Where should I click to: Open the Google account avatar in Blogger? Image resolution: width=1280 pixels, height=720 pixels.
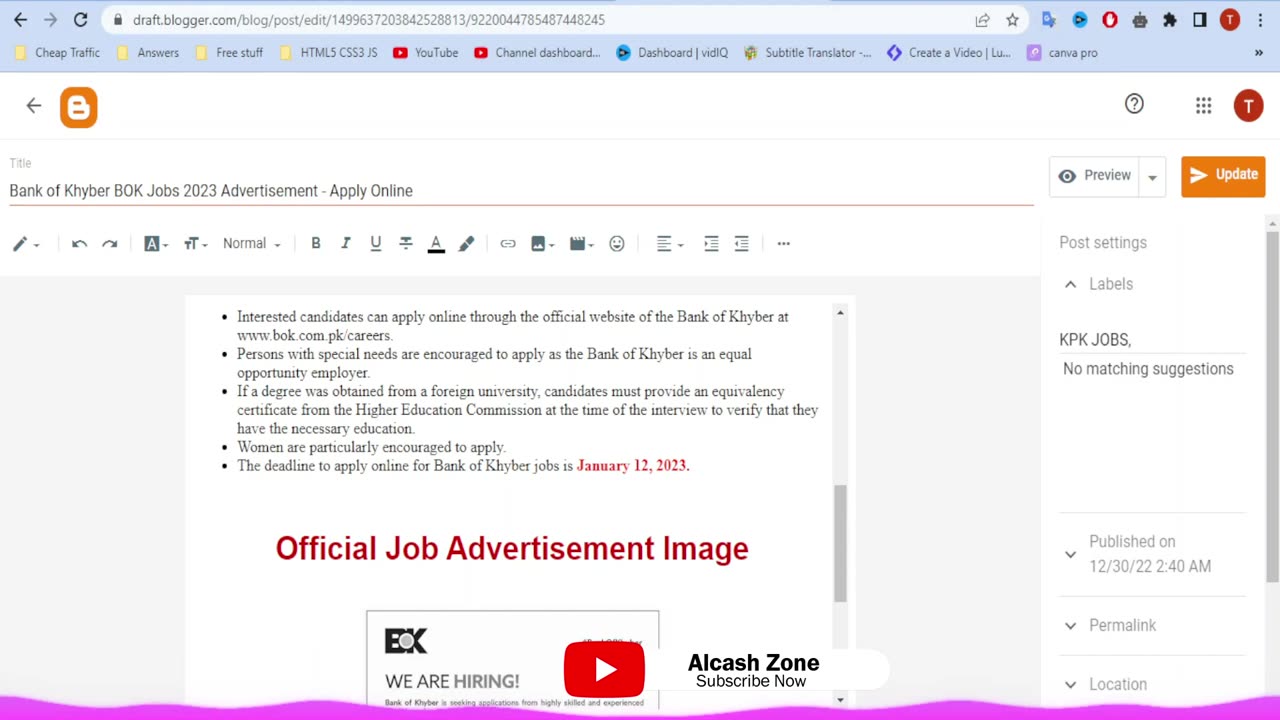[1248, 105]
